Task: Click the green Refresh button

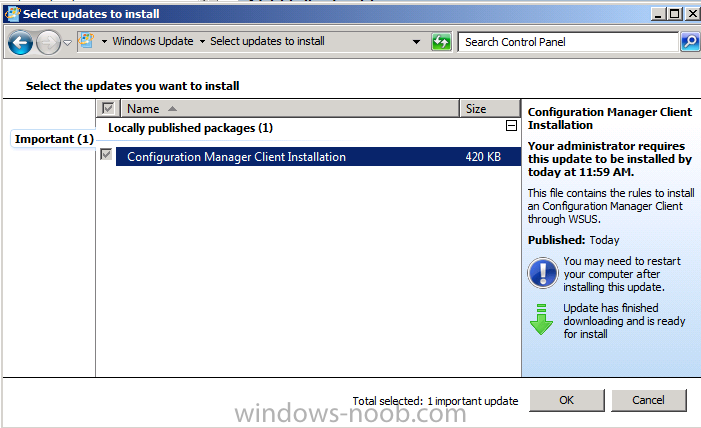Action: pos(441,42)
